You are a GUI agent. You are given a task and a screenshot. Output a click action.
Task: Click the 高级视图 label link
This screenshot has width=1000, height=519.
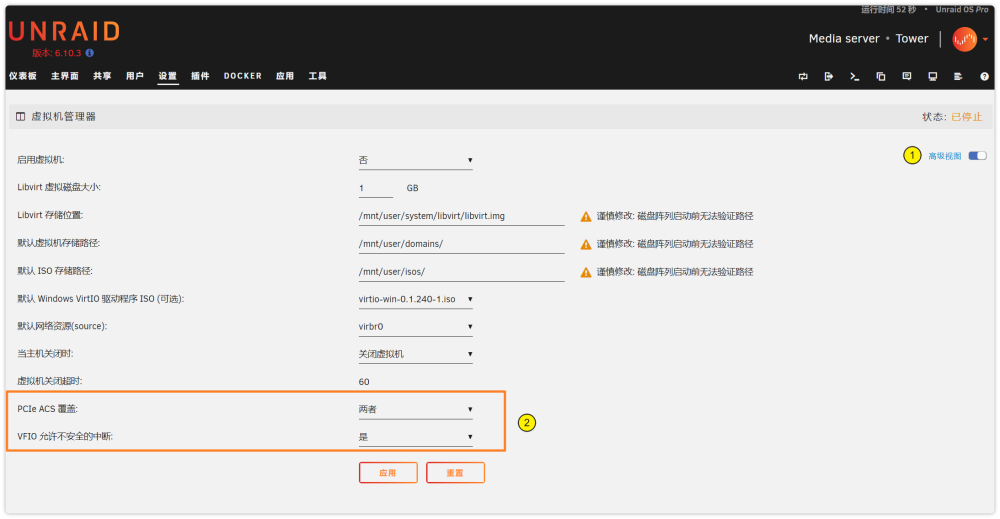tap(945, 156)
